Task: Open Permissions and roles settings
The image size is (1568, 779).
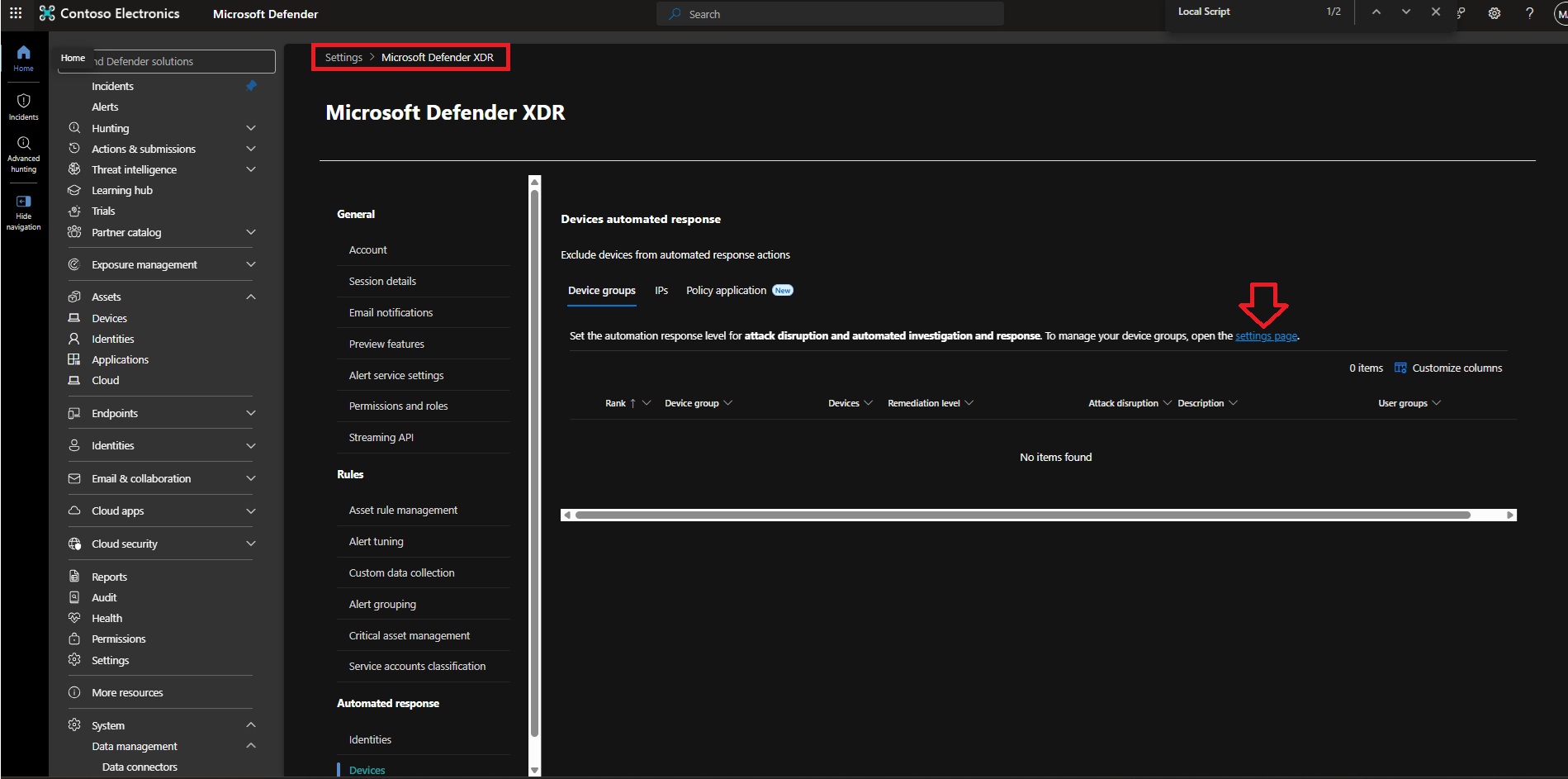Action: [399, 406]
